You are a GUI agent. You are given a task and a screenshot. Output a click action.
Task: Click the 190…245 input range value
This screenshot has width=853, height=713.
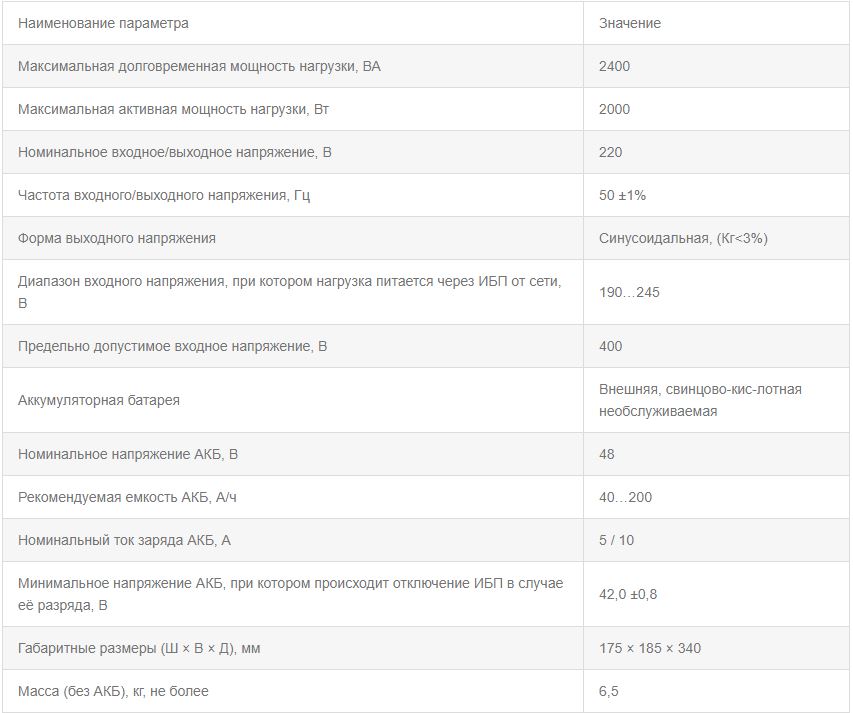[x=629, y=292]
